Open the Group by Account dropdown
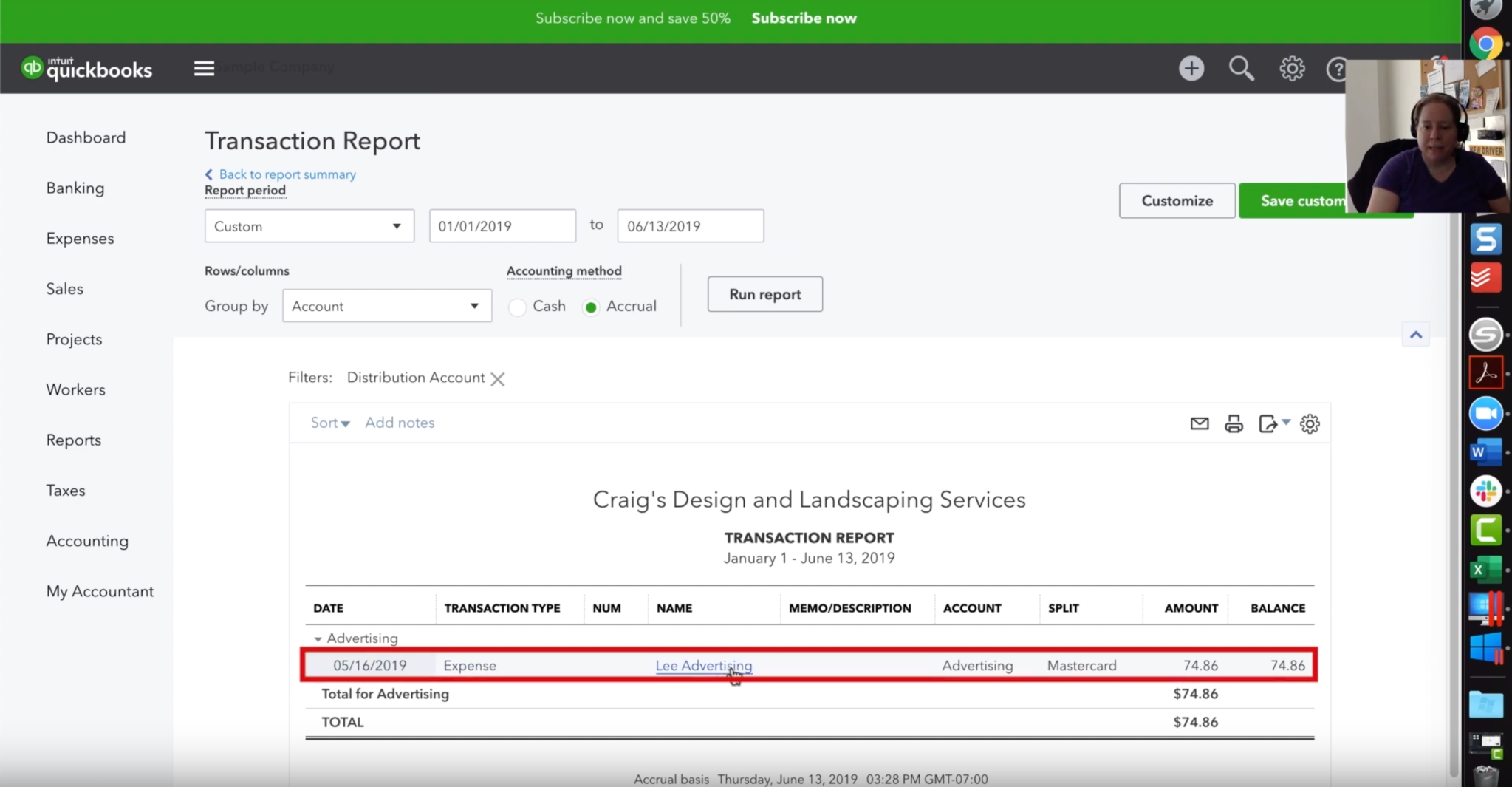 [386, 306]
